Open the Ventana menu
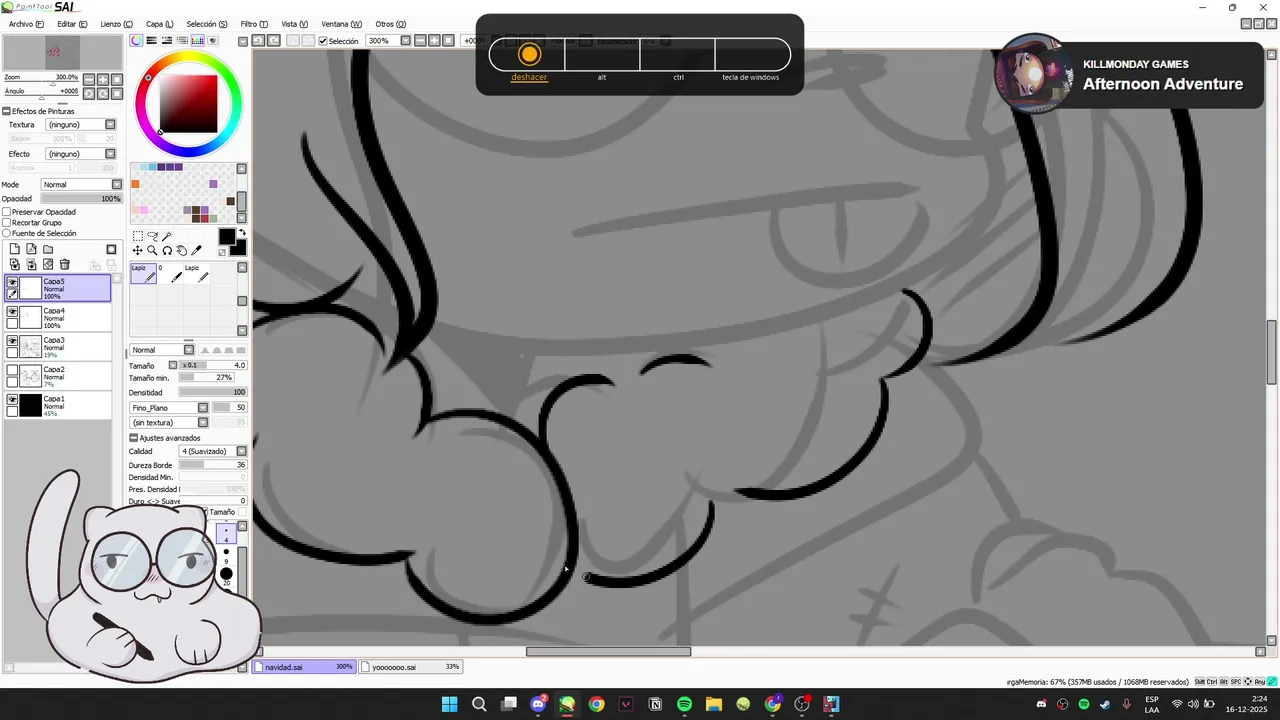The height and width of the screenshot is (720, 1280). coord(341,24)
